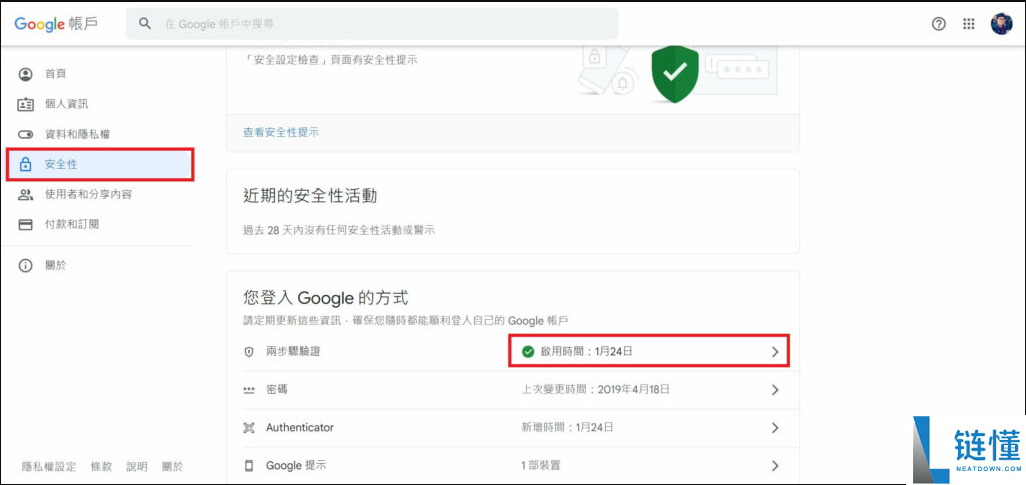Click the phone icon beside Google 提示
The image size is (1026, 485).
249,466
